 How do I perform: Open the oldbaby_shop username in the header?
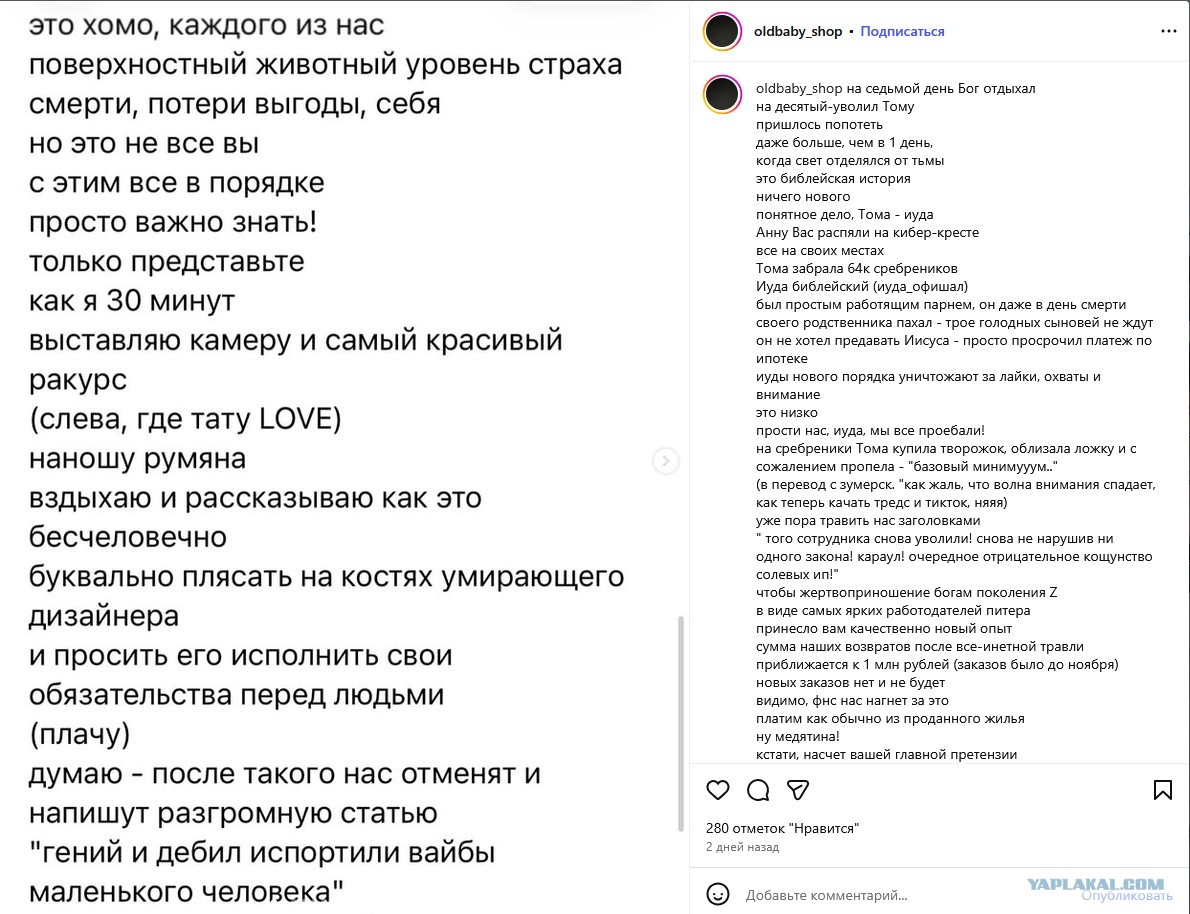click(x=798, y=31)
